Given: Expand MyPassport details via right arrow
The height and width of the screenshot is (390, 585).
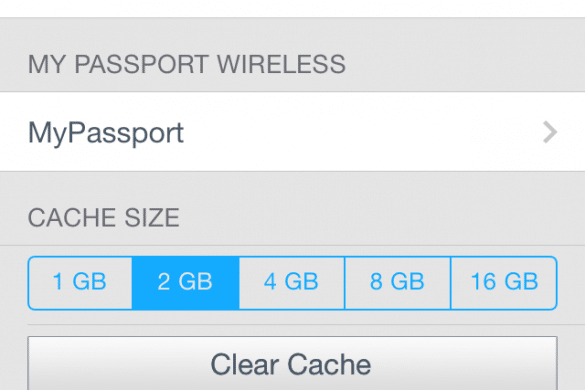Looking at the screenshot, I should click(x=550, y=132).
